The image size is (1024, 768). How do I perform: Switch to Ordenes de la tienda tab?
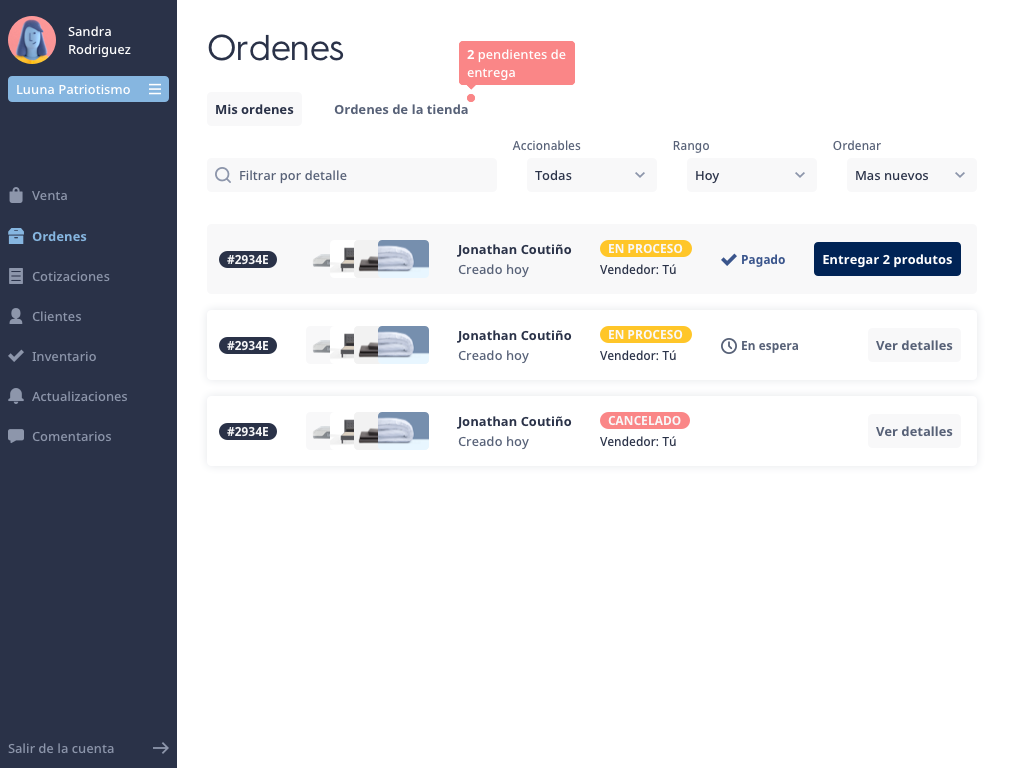pos(401,109)
